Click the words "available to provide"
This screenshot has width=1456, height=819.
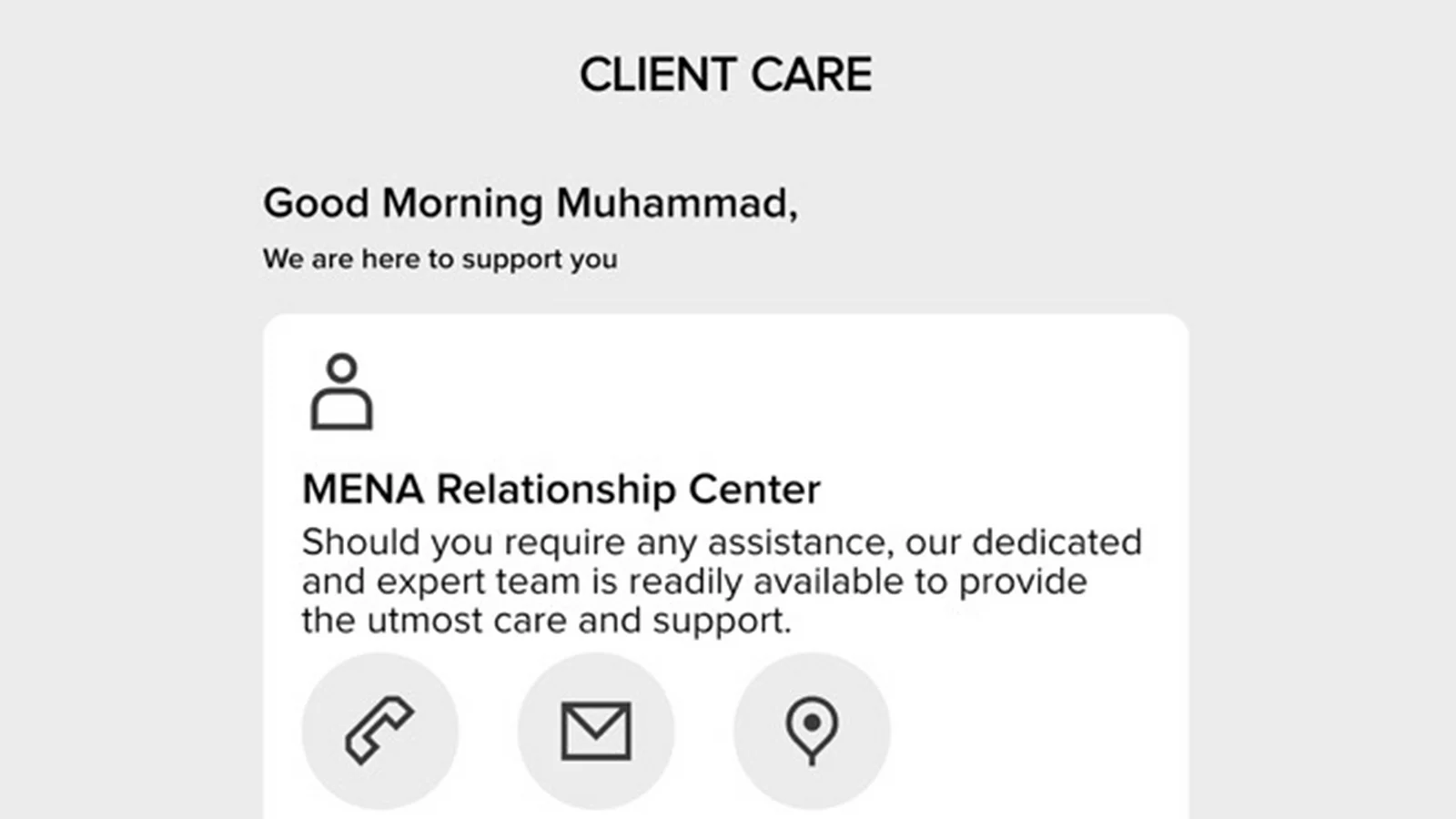click(x=920, y=581)
